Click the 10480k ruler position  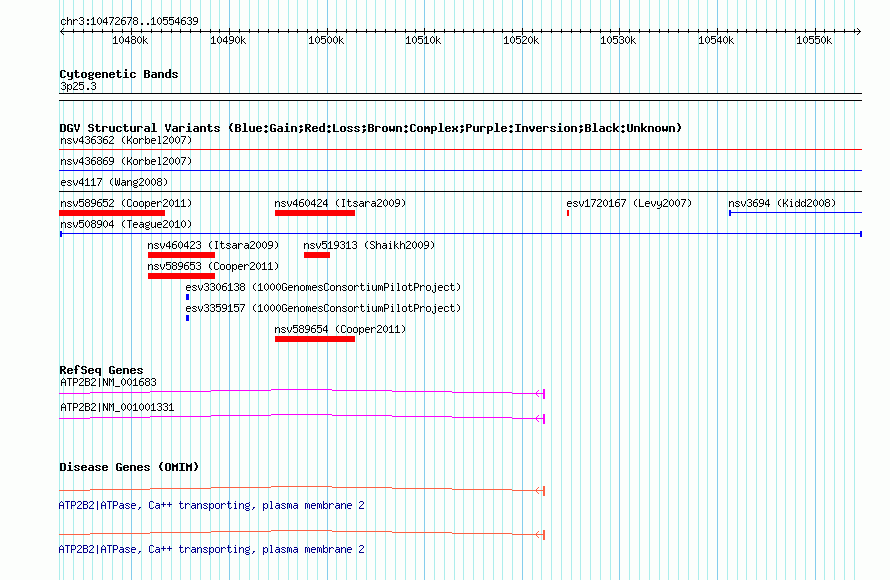tap(130, 40)
